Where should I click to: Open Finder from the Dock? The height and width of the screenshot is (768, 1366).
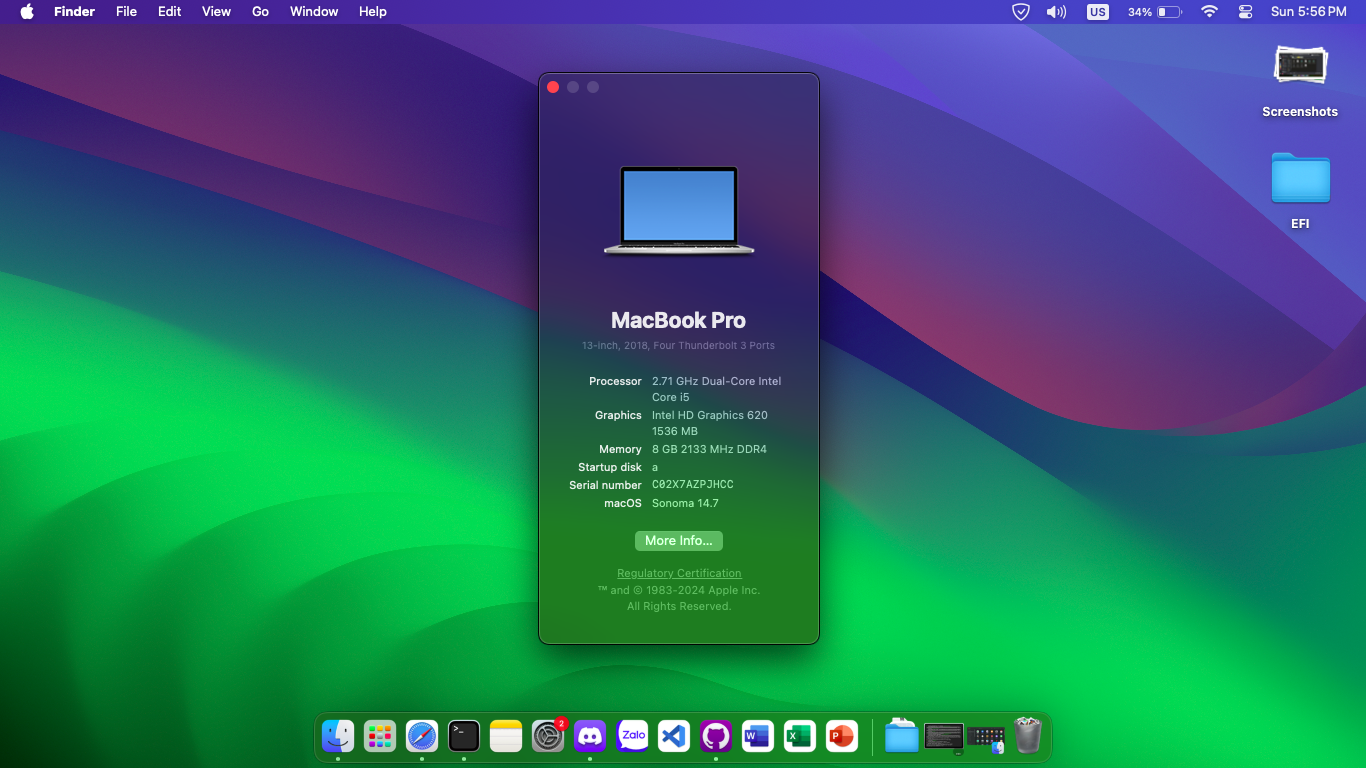pyautogui.click(x=338, y=737)
